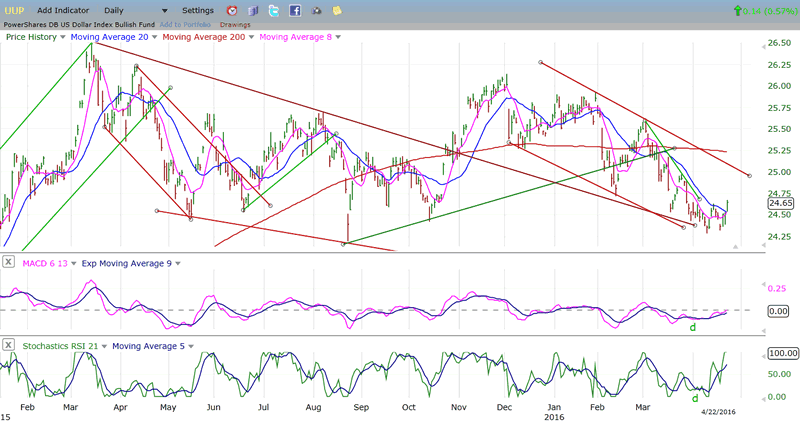Viewport: 800px width, 422px height.
Task: Click the Add to Portfolio link
Action: (187, 24)
